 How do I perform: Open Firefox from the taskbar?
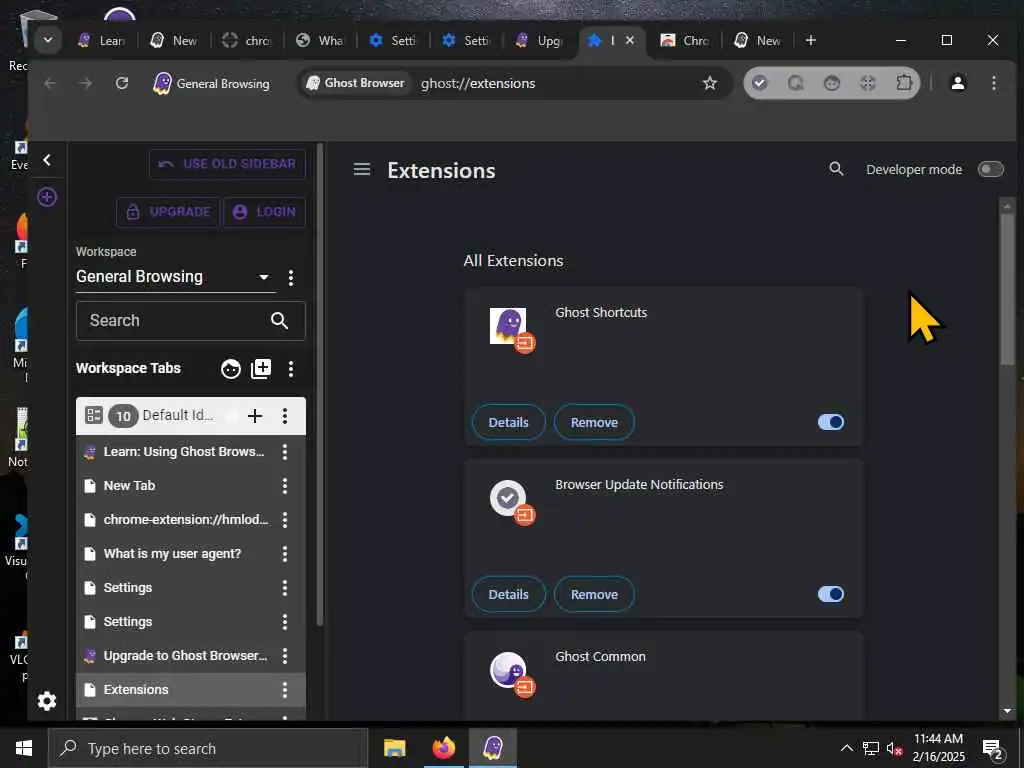[x=443, y=748]
